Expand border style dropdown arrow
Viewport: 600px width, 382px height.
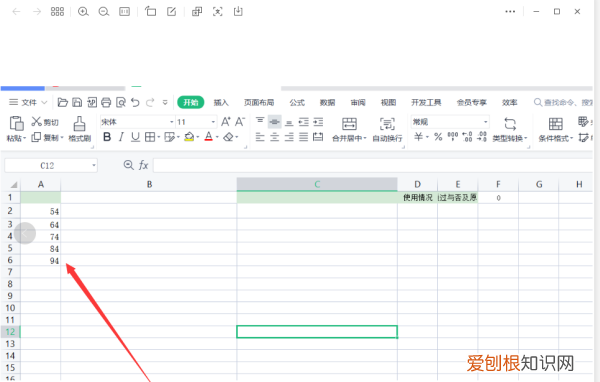tap(158, 137)
